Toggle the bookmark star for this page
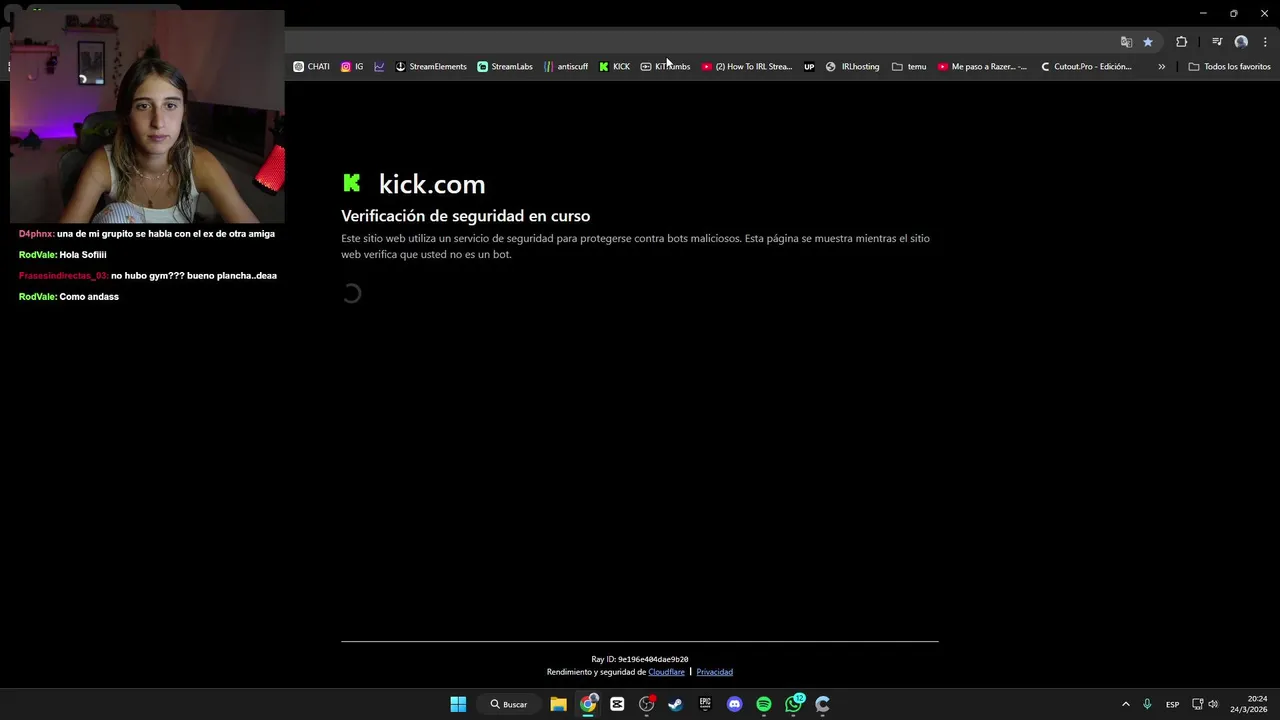1280x720 pixels. [x=1148, y=42]
